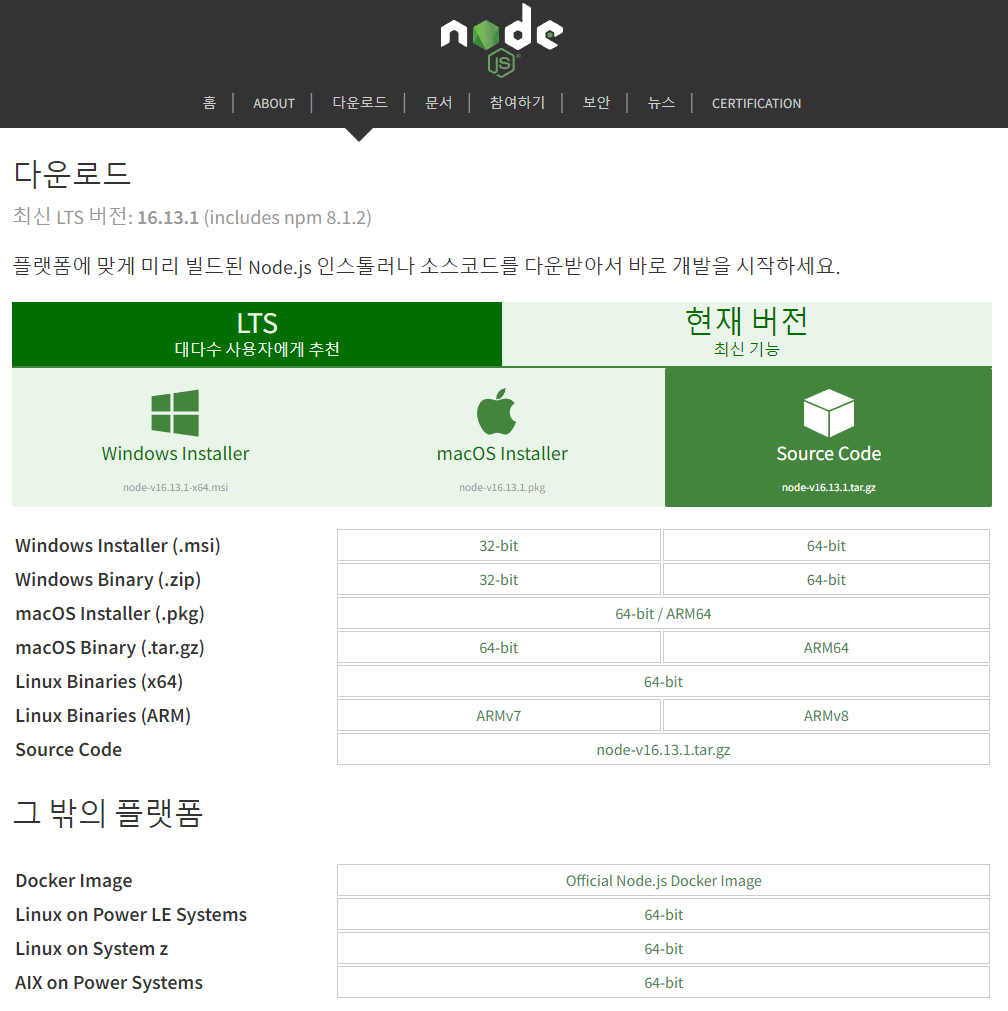Open Official Node.js Docker Image link
The height and width of the screenshot is (1011, 1008).
(x=663, y=881)
